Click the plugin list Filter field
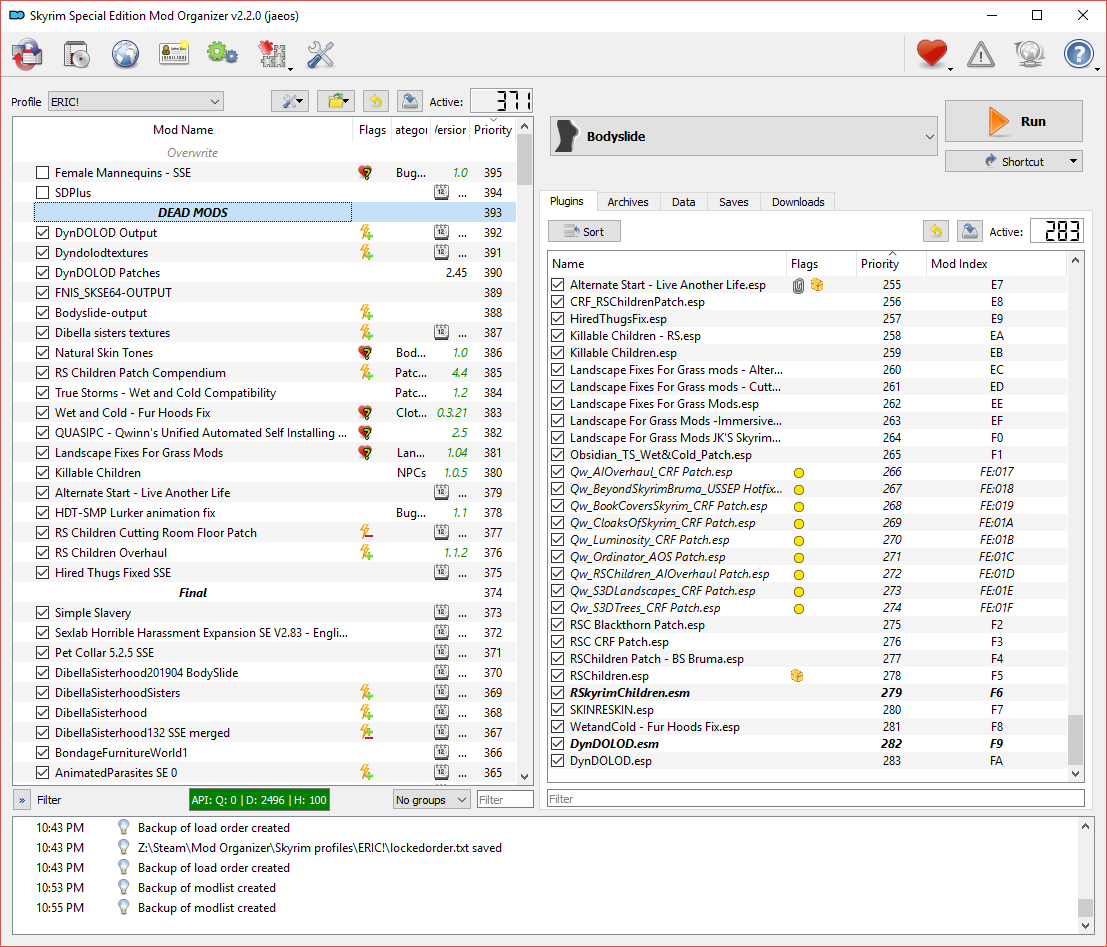This screenshot has width=1107, height=947. click(815, 799)
